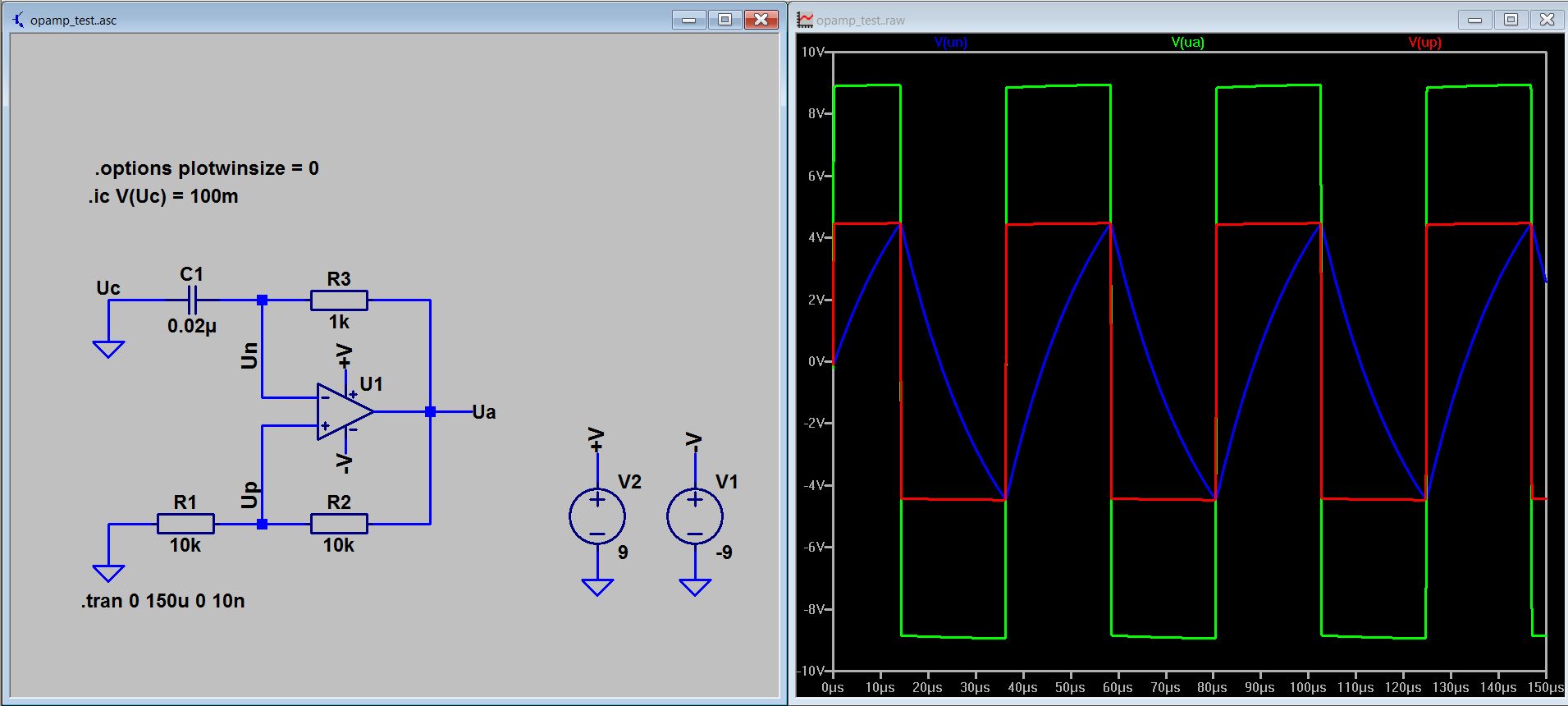Click the R1 value 10k

[x=185, y=546]
